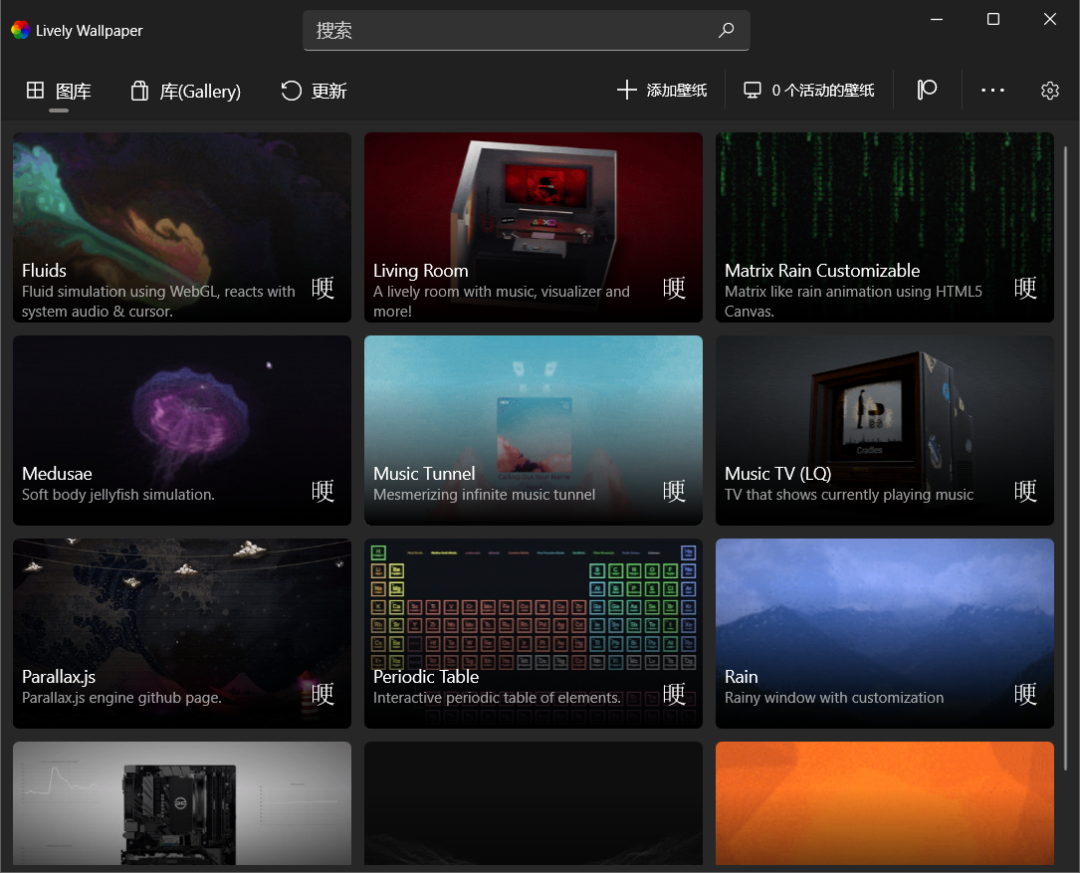Open the three-dots more menu
The image size is (1080, 873).
coord(993,90)
